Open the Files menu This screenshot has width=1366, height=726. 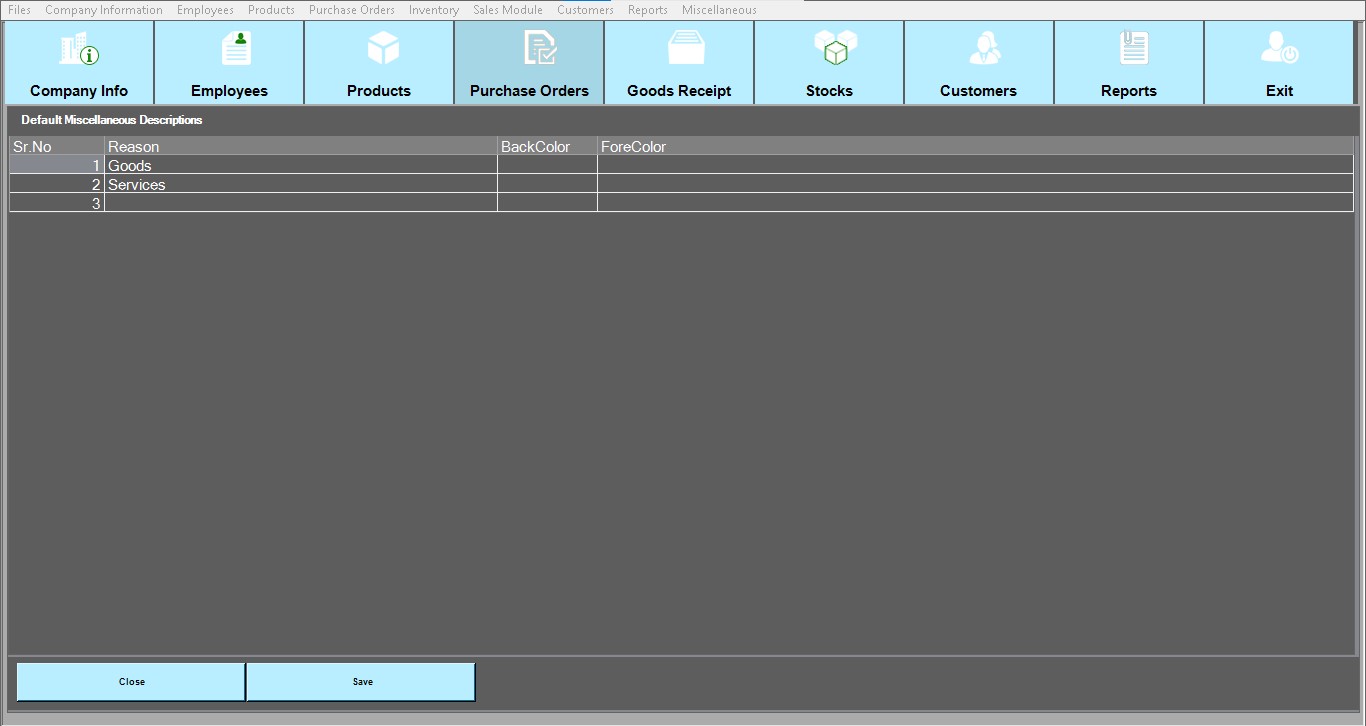[x=19, y=10]
